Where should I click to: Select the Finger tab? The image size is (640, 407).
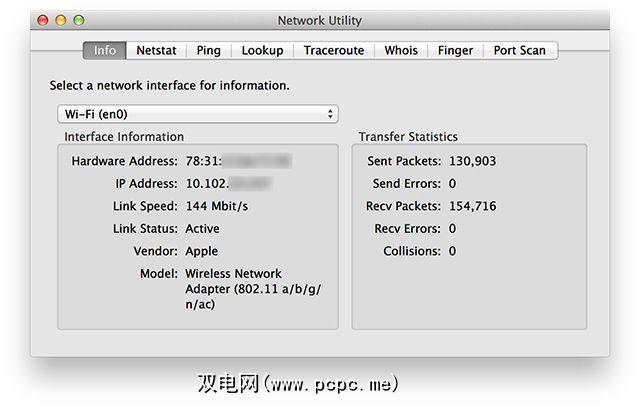(x=455, y=50)
